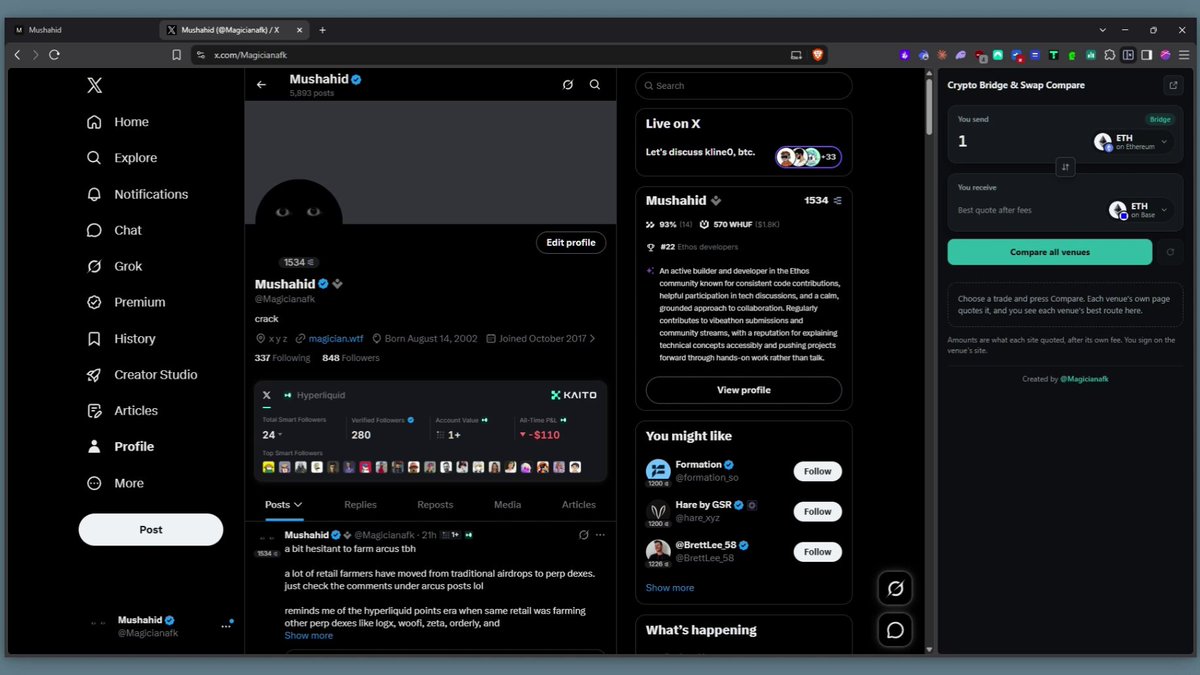
Task: Swap send and receive tokens
Action: (1065, 167)
